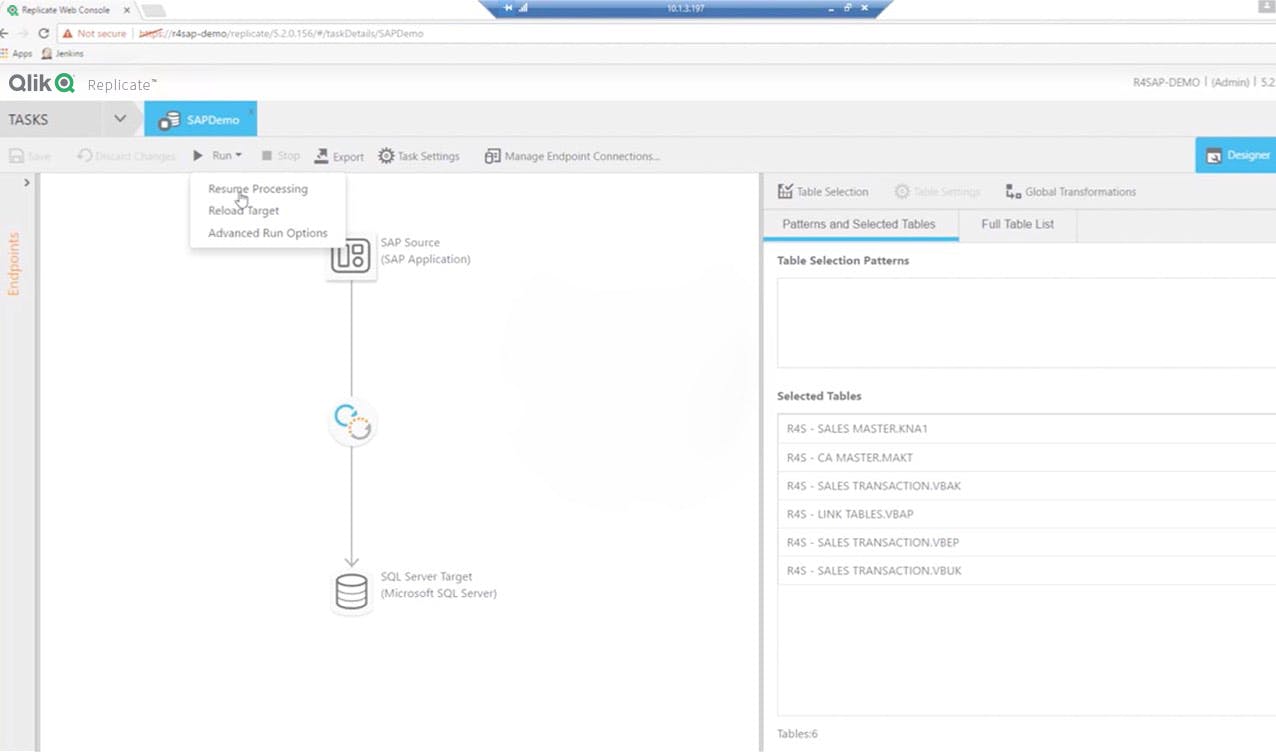Click the Global Transformations label

pyautogui.click(x=1080, y=191)
